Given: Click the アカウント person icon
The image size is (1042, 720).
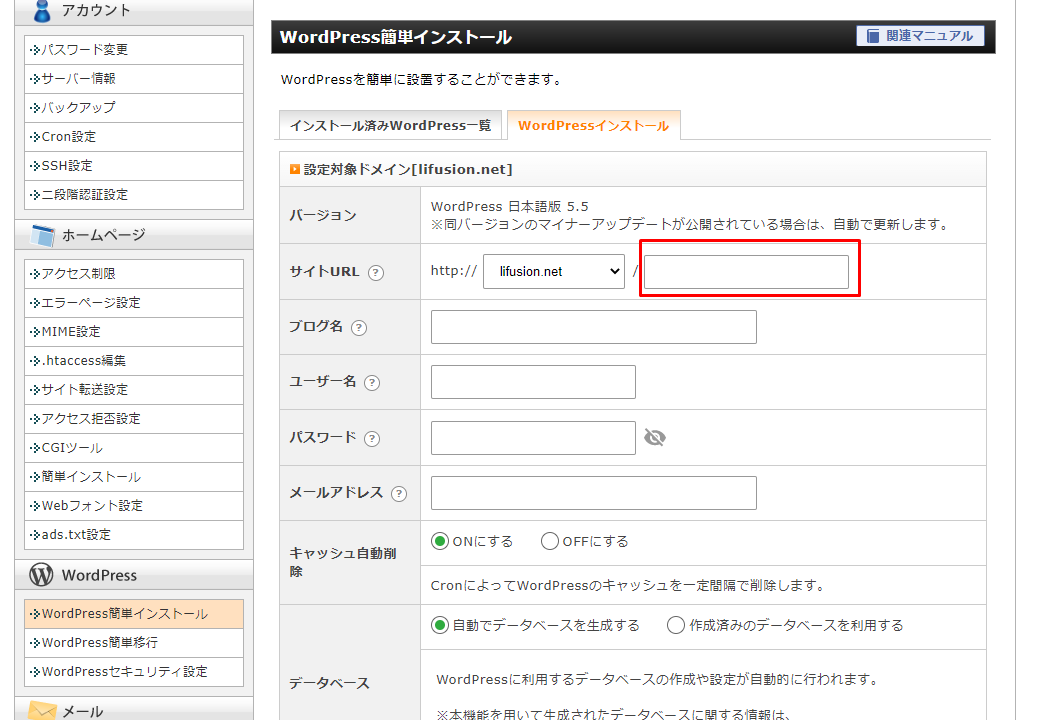Looking at the screenshot, I should pos(42,11).
